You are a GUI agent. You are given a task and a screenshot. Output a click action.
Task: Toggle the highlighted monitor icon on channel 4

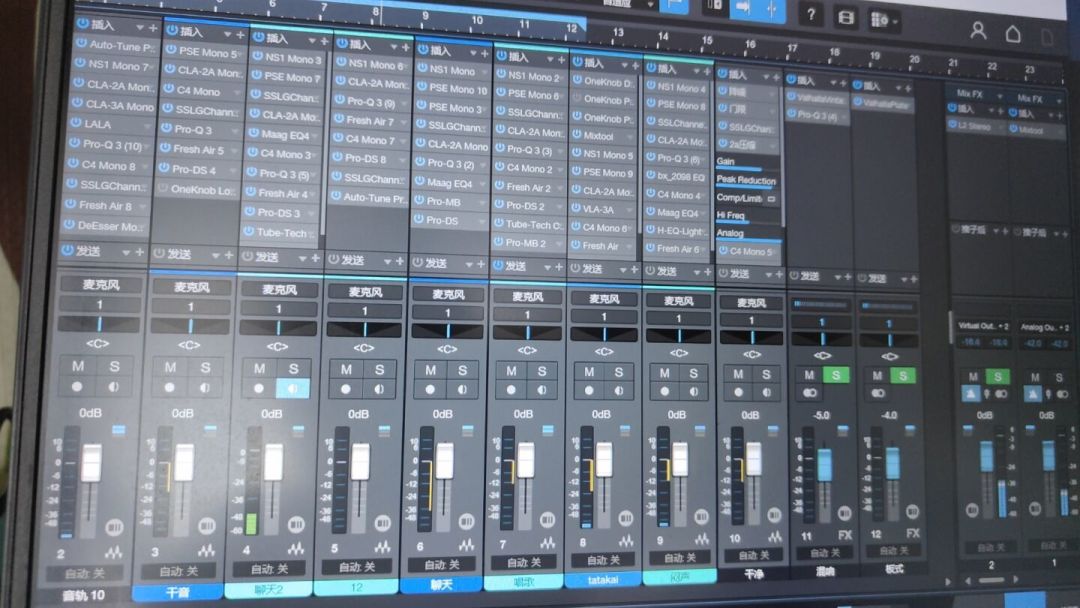293,388
